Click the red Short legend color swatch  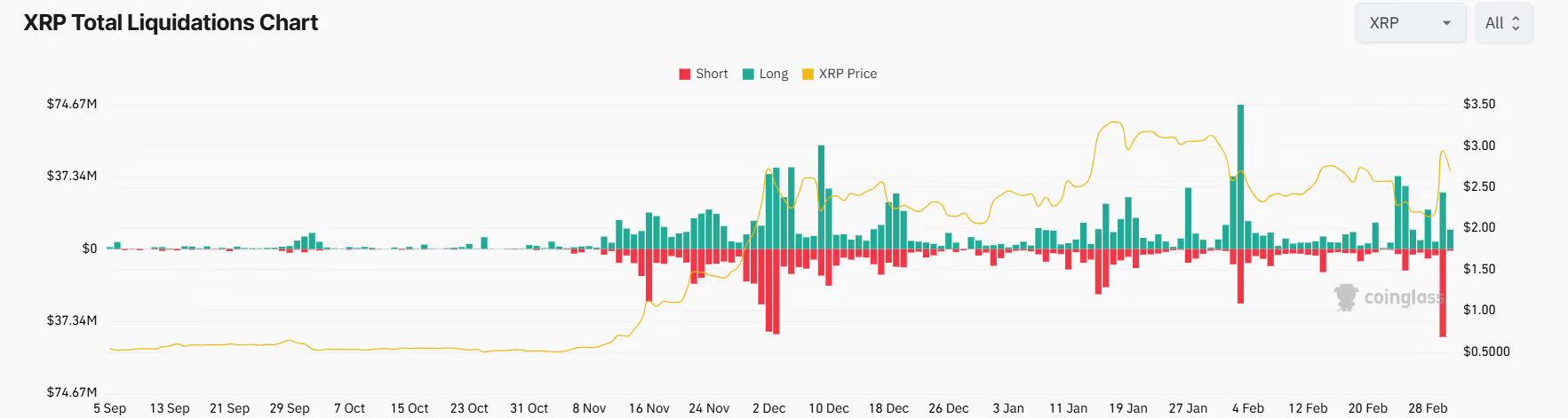[x=685, y=75]
